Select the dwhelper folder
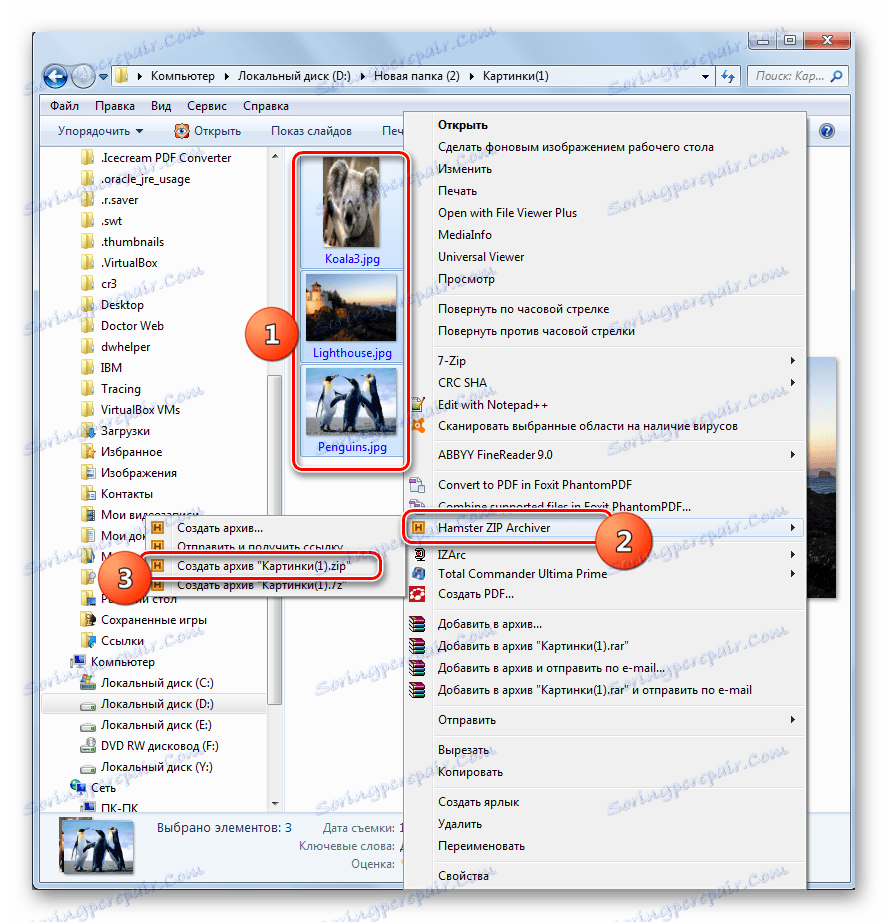This screenshot has width=887, height=922. (x=116, y=347)
